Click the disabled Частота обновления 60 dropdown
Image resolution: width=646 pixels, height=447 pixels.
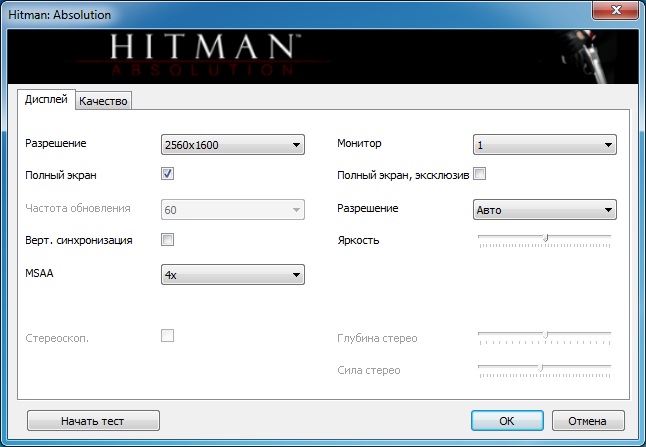click(233, 210)
